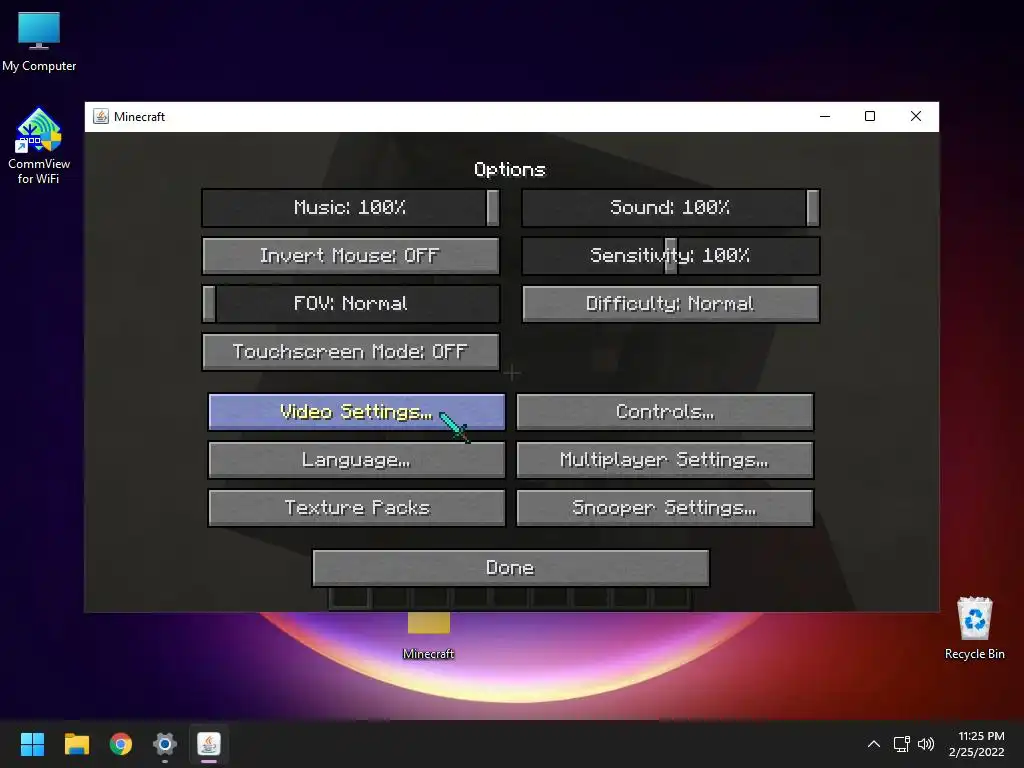Click the Sound volume slider
The image size is (1024, 768).
[671, 208]
